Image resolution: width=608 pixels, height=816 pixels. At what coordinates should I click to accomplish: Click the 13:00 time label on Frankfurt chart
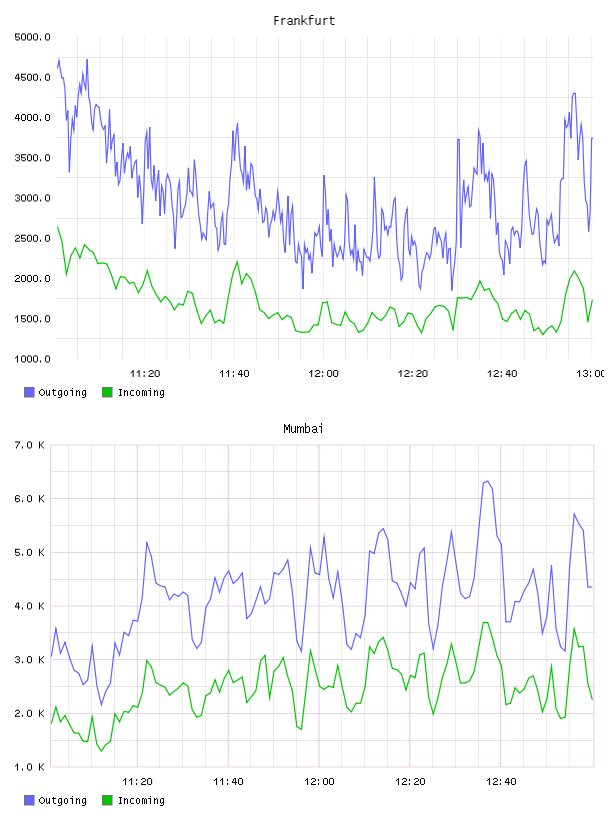(x=590, y=374)
